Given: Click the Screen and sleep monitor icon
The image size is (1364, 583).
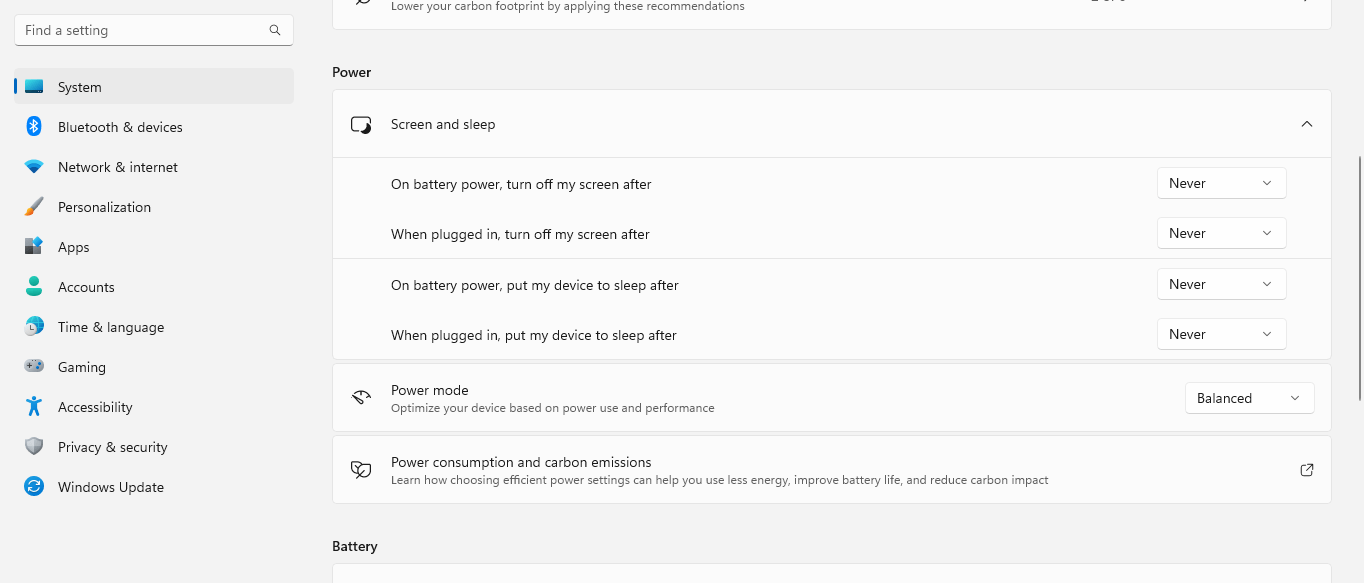Looking at the screenshot, I should tap(360, 124).
